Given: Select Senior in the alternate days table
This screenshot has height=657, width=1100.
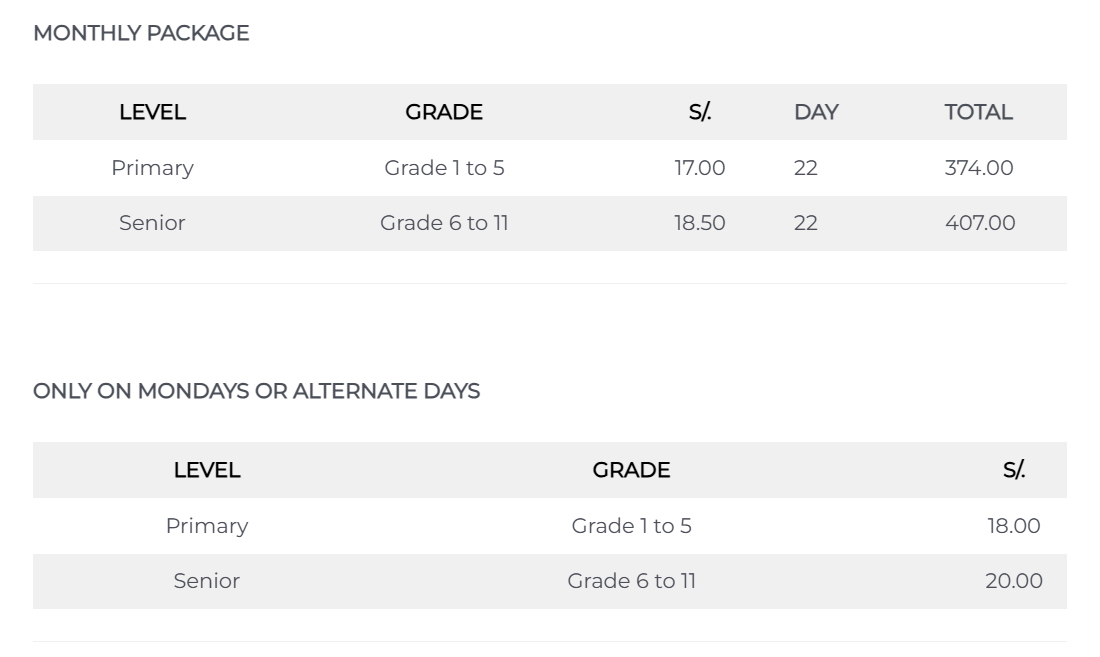Looking at the screenshot, I should click(207, 581).
